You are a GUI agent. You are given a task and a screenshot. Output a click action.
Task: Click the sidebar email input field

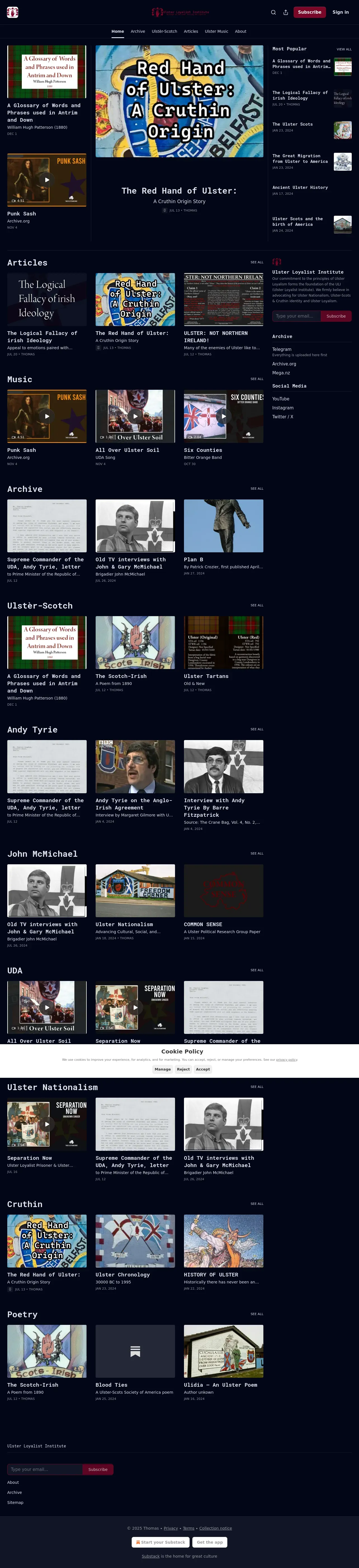pos(296,316)
